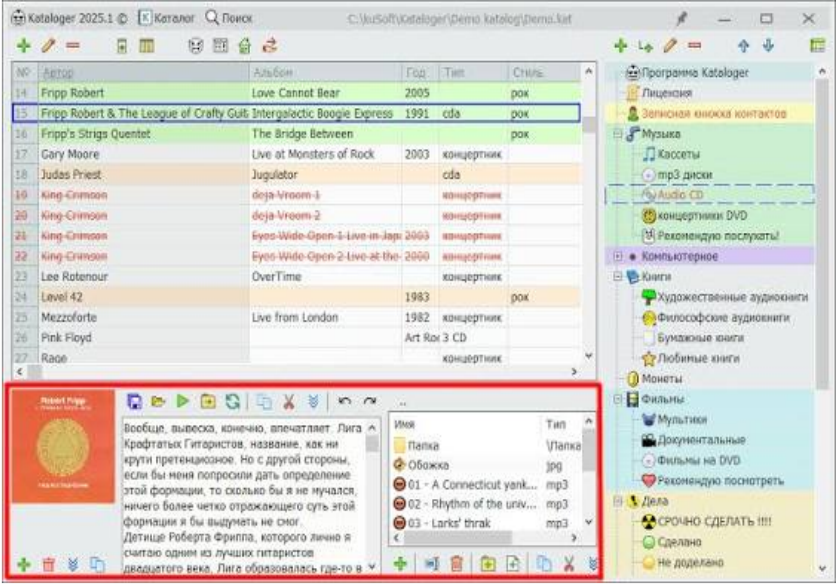This screenshot has width=836, height=584.
Task: Collapse the Фильмы tree node
Action: [x=617, y=399]
